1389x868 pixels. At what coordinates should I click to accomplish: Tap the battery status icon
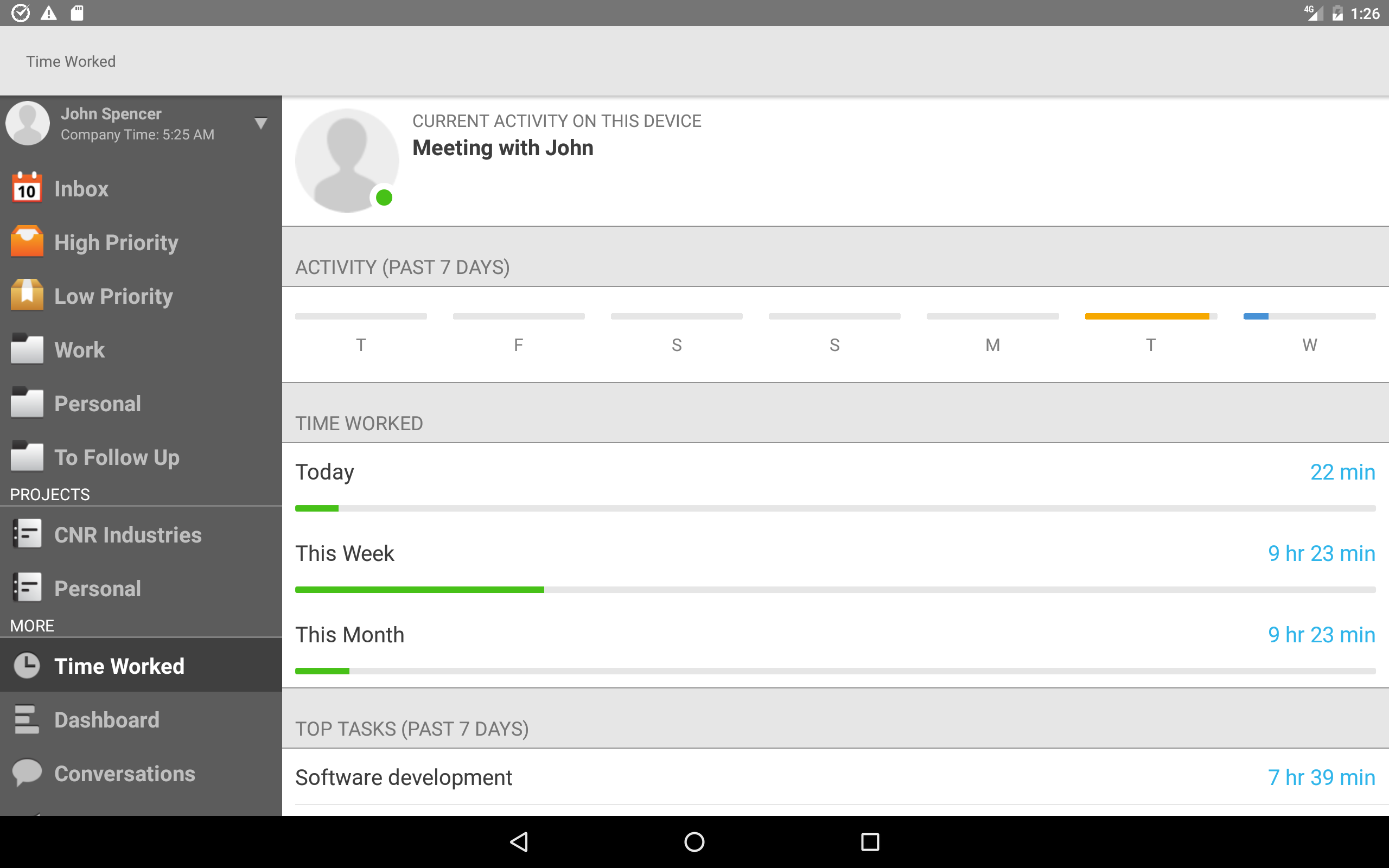click(x=1337, y=12)
